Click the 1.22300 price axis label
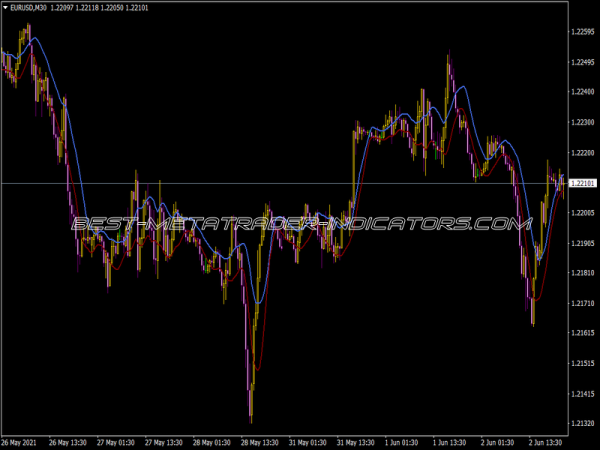 tap(581, 122)
